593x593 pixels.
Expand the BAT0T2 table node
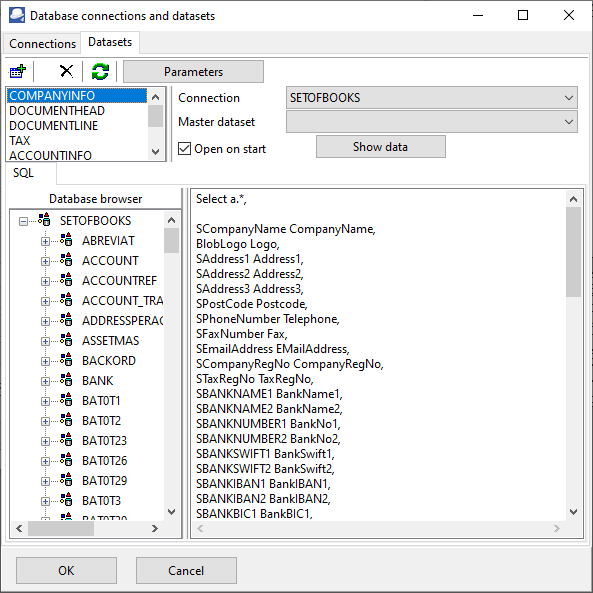pyautogui.click(x=45, y=421)
